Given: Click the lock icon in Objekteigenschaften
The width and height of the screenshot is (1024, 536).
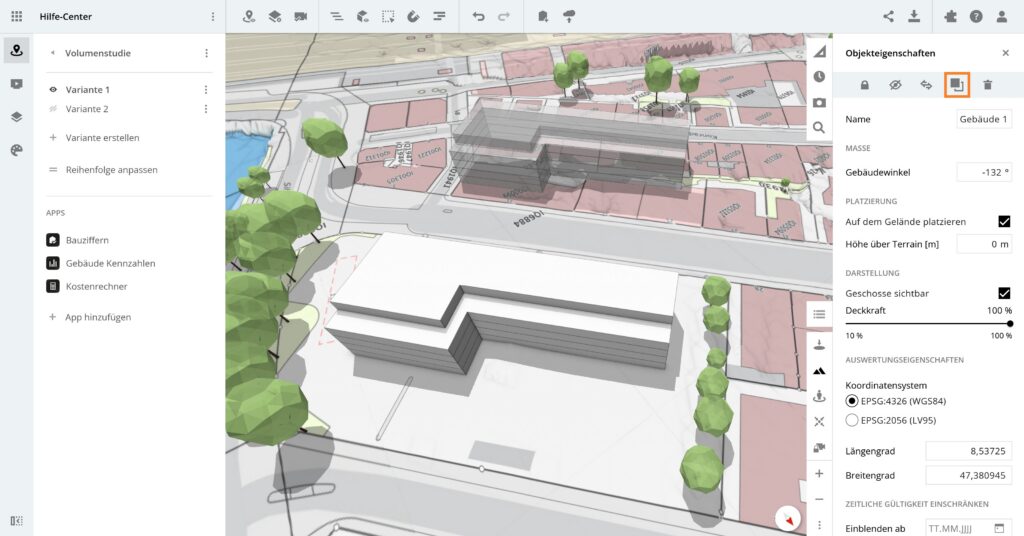Looking at the screenshot, I should pyautogui.click(x=864, y=85).
